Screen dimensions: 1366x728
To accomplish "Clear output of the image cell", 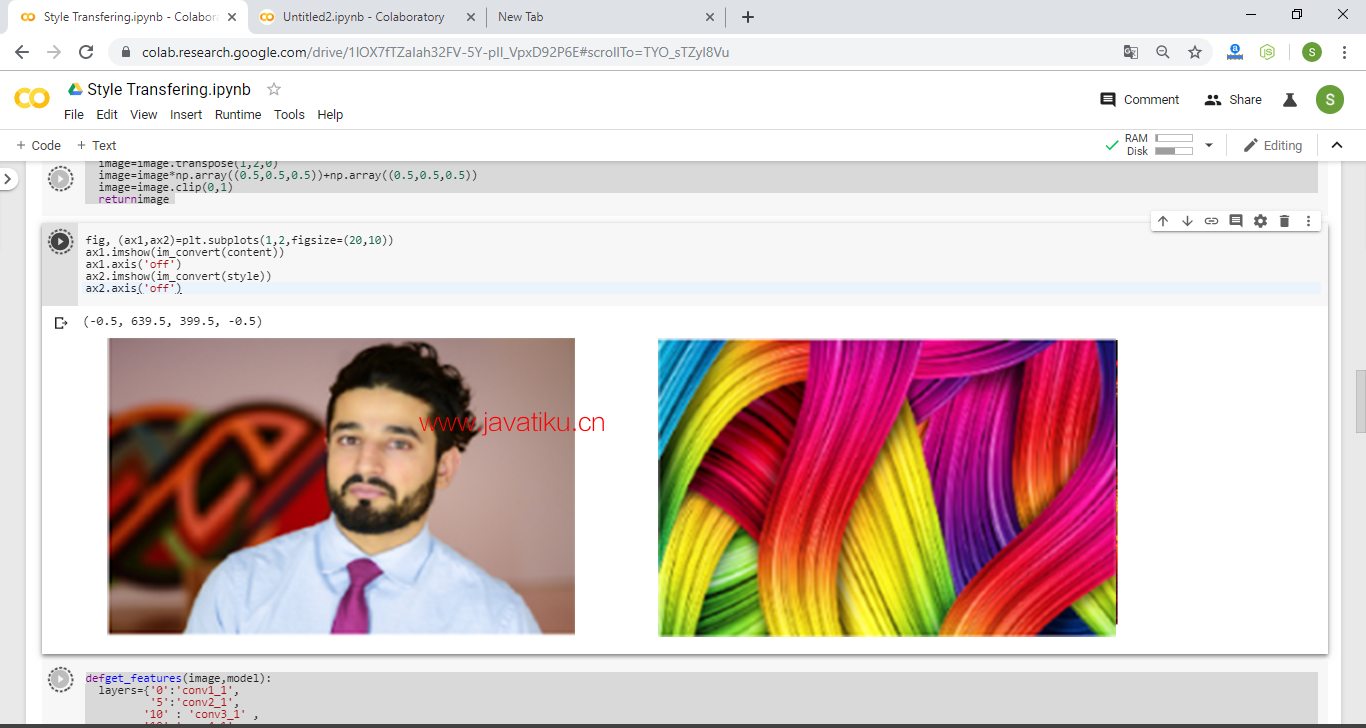I will click(61, 322).
